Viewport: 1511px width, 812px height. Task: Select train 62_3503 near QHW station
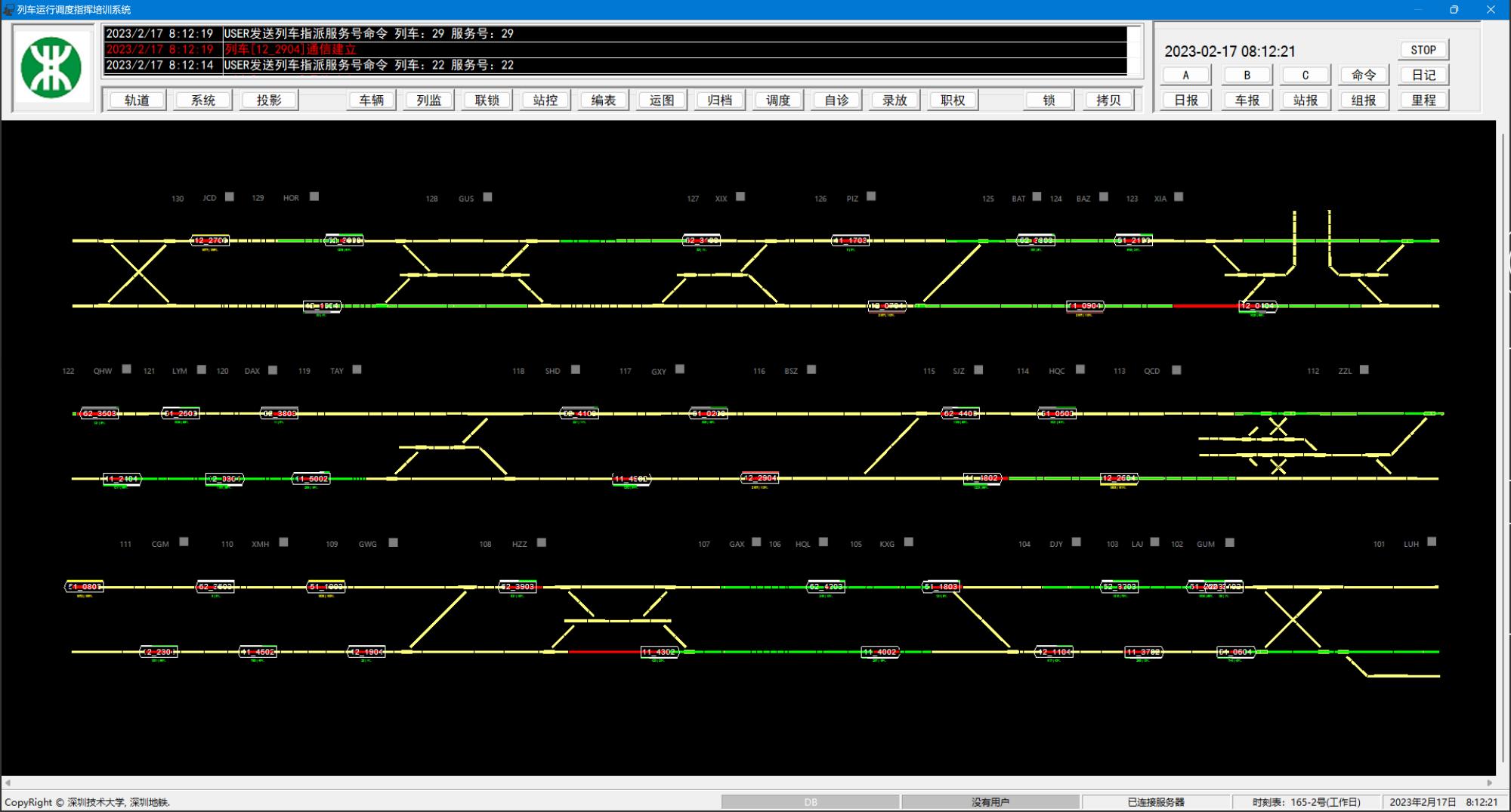point(99,413)
